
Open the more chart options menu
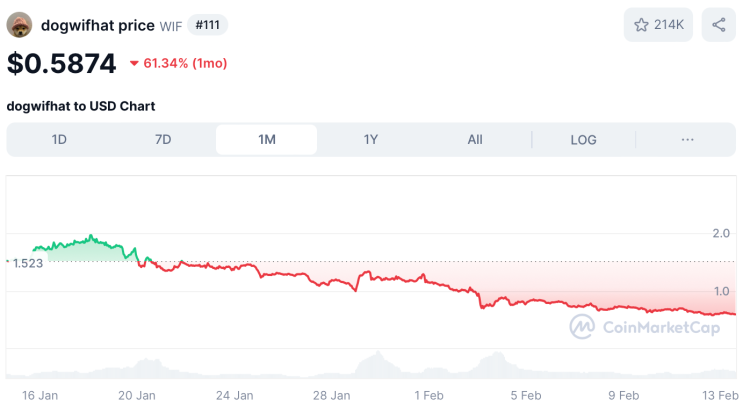(x=687, y=140)
